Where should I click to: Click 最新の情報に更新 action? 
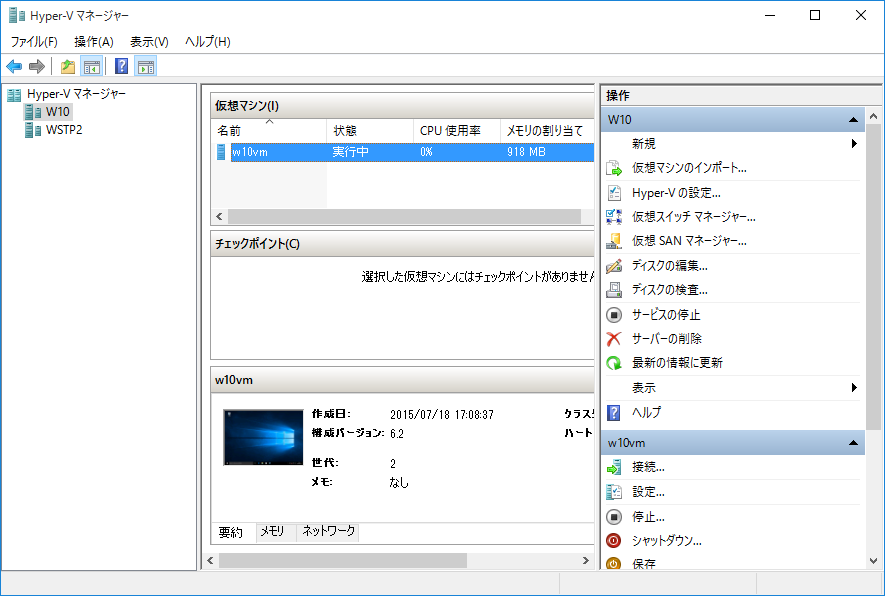coord(677,363)
